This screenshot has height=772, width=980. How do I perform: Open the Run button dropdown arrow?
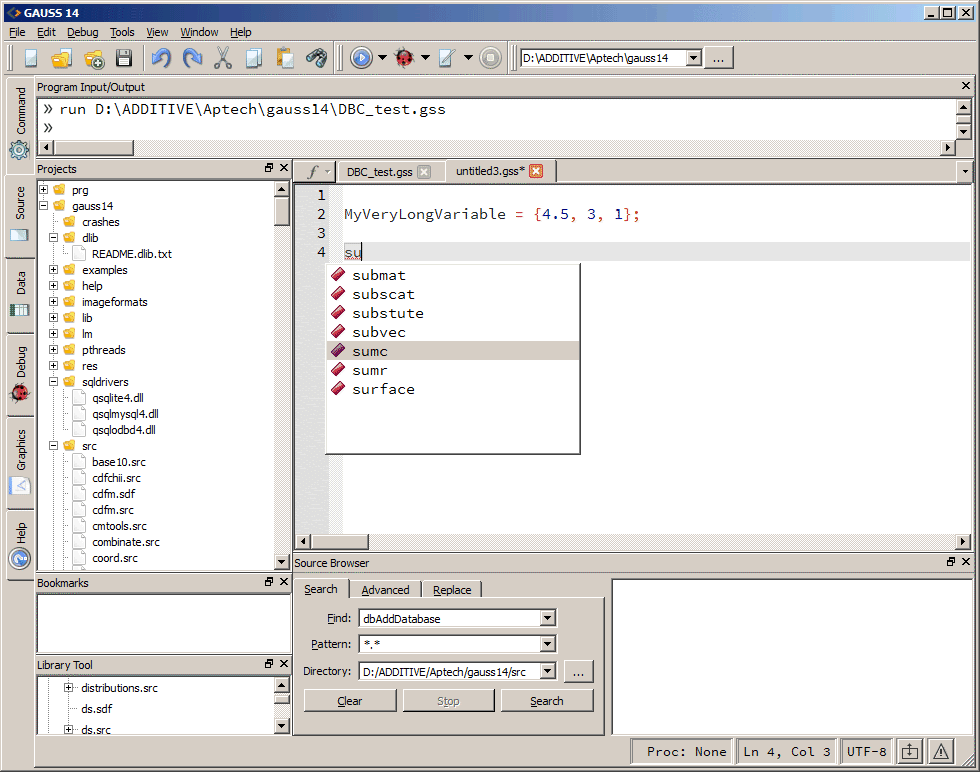pos(382,58)
